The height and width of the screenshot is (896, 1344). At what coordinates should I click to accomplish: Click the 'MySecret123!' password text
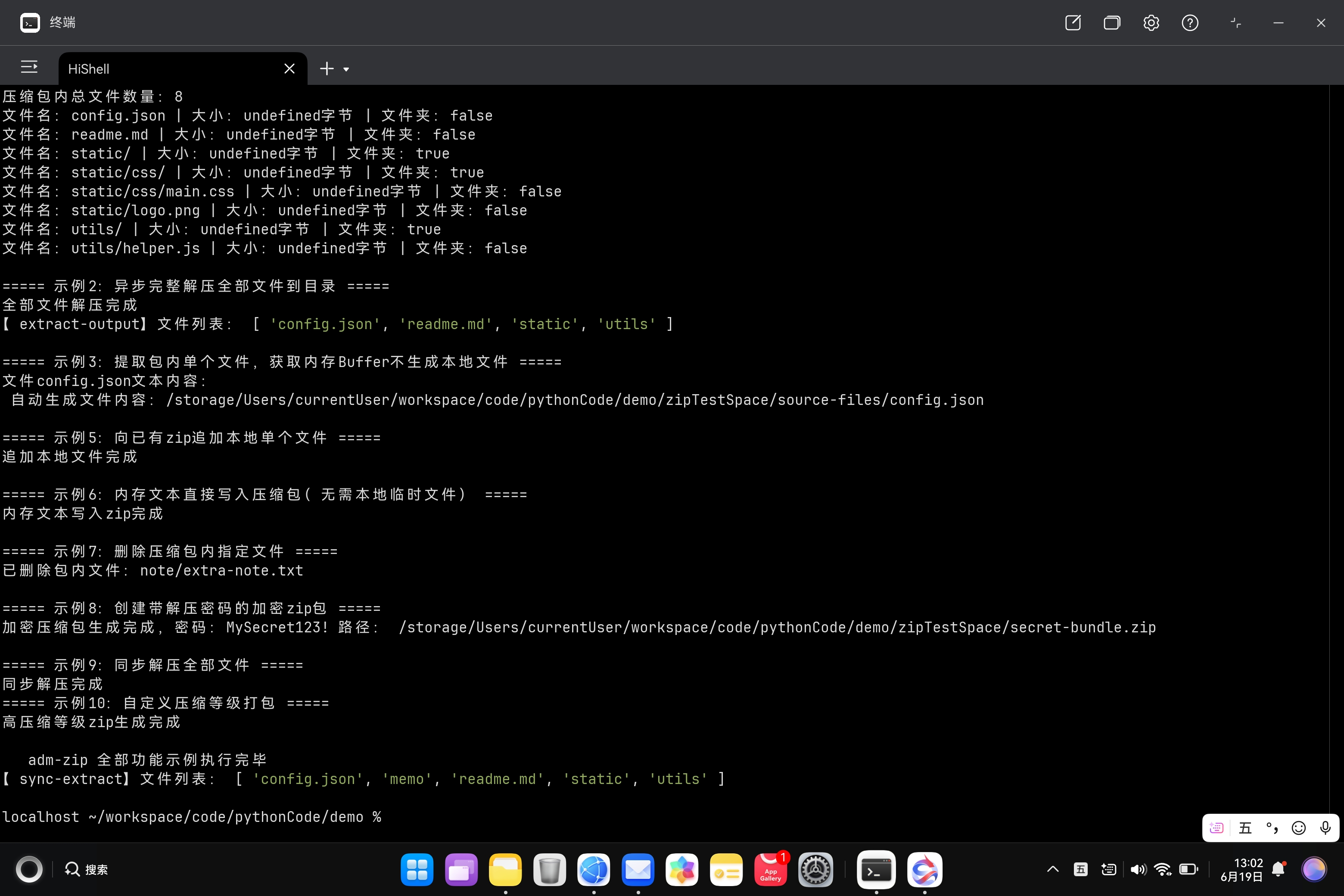[x=277, y=627]
